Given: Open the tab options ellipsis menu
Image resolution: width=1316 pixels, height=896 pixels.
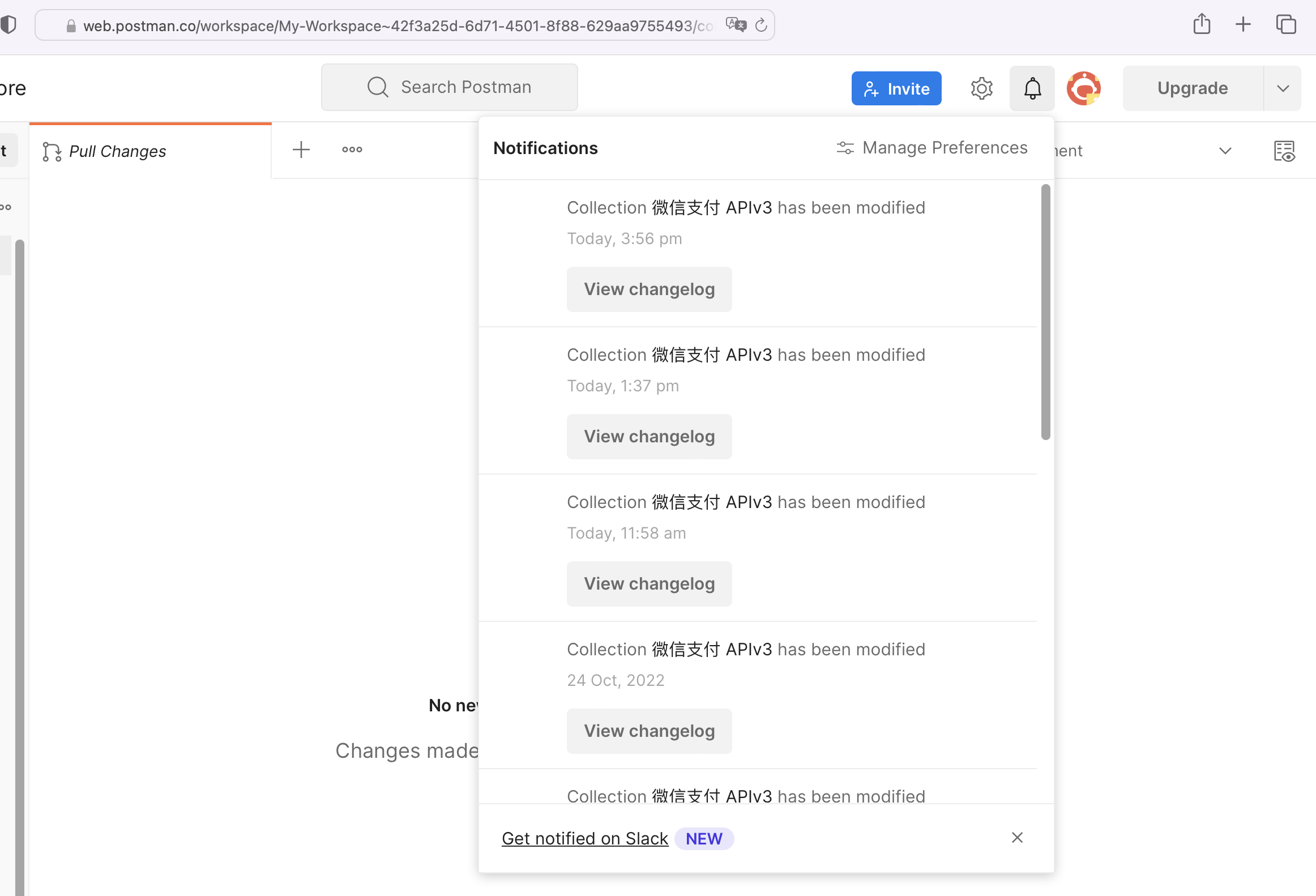Looking at the screenshot, I should point(352,150).
